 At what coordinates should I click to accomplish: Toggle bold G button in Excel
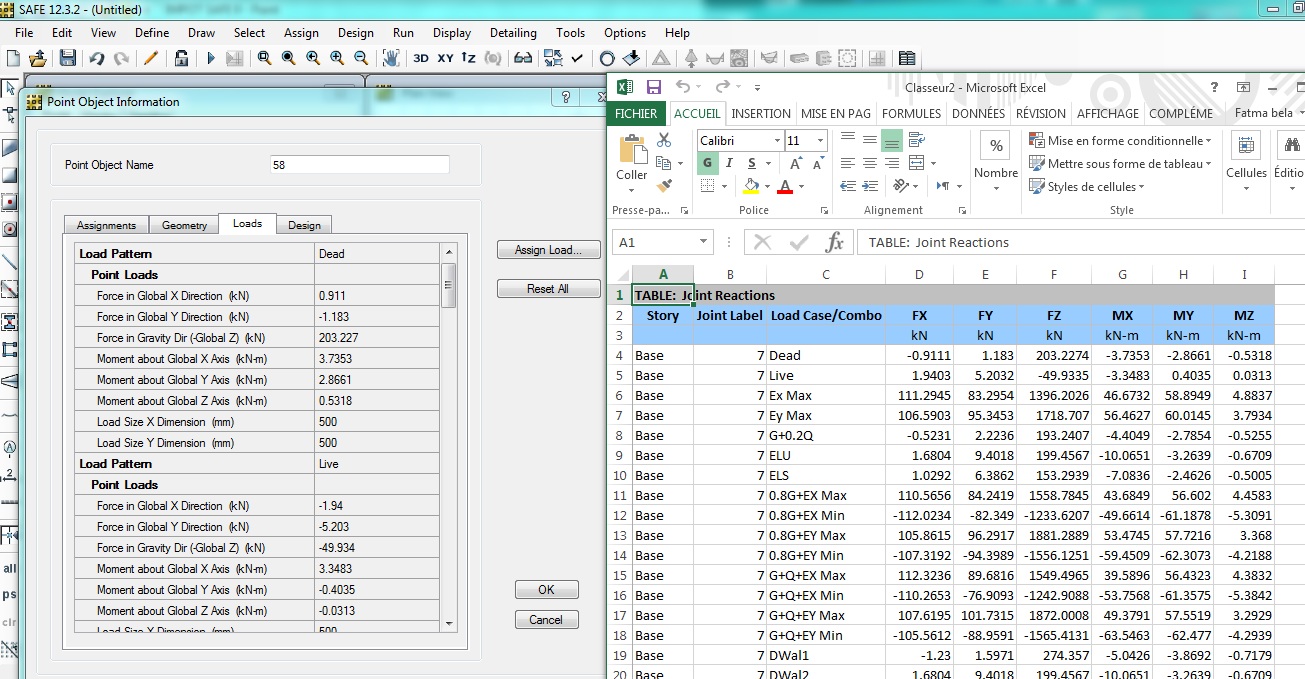tap(707, 163)
